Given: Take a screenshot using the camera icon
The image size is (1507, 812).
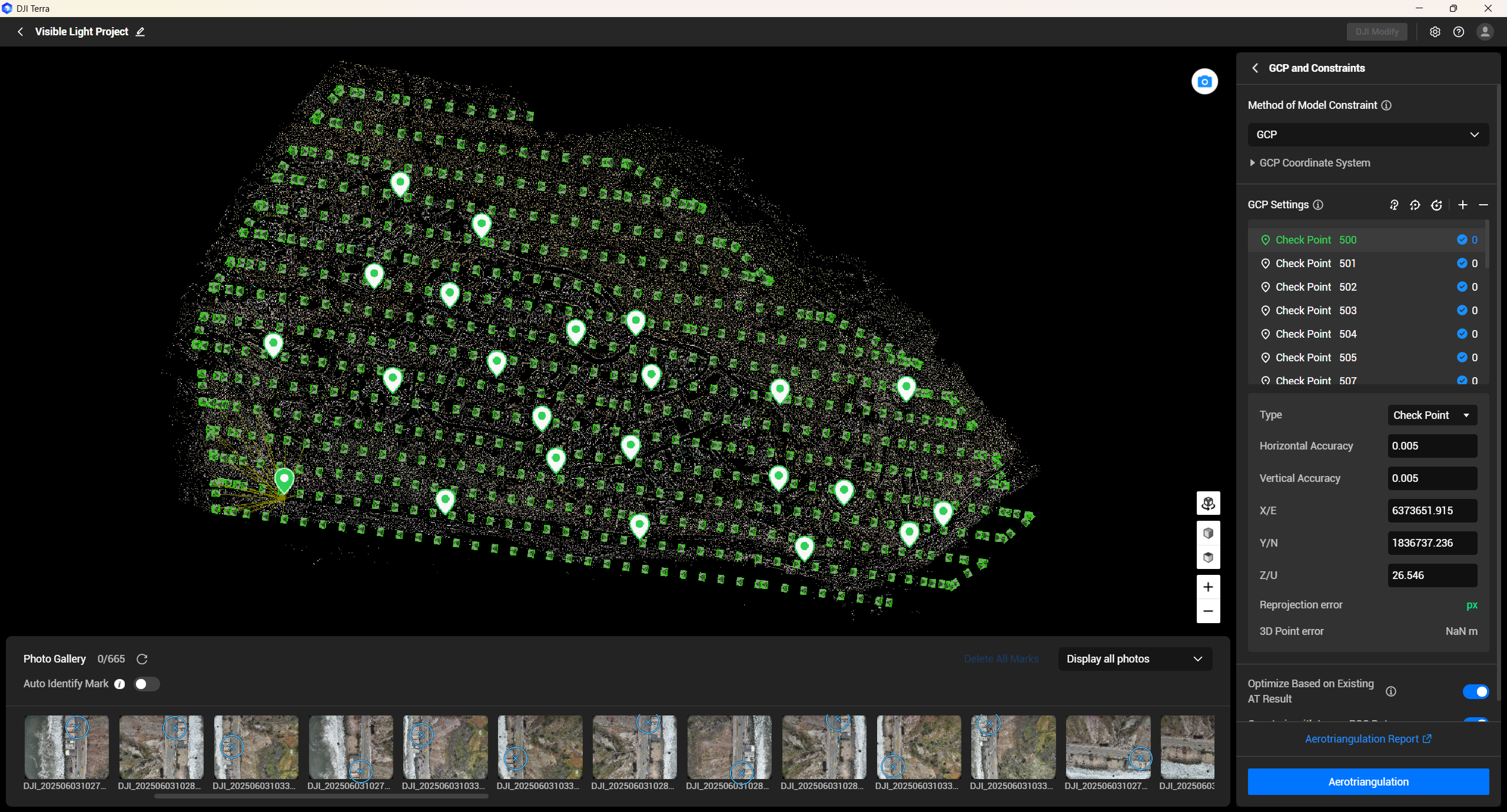Looking at the screenshot, I should coord(1204,81).
